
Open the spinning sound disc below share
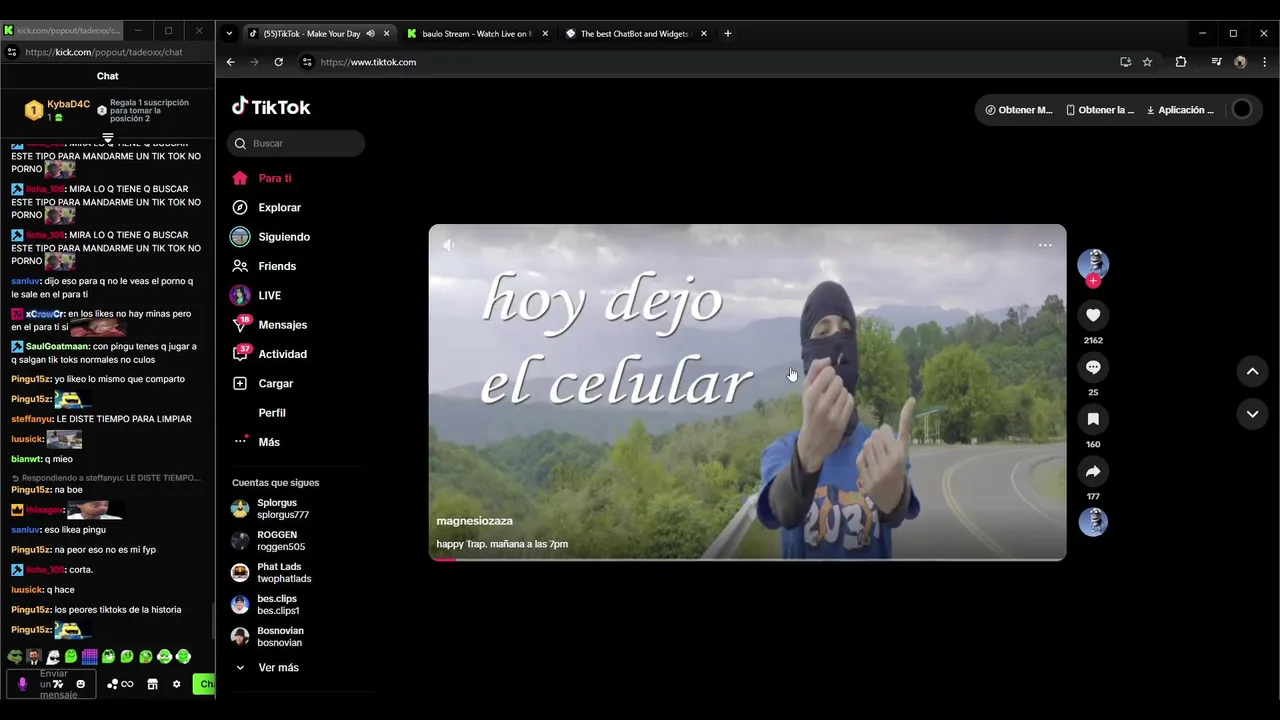pos(1093,522)
